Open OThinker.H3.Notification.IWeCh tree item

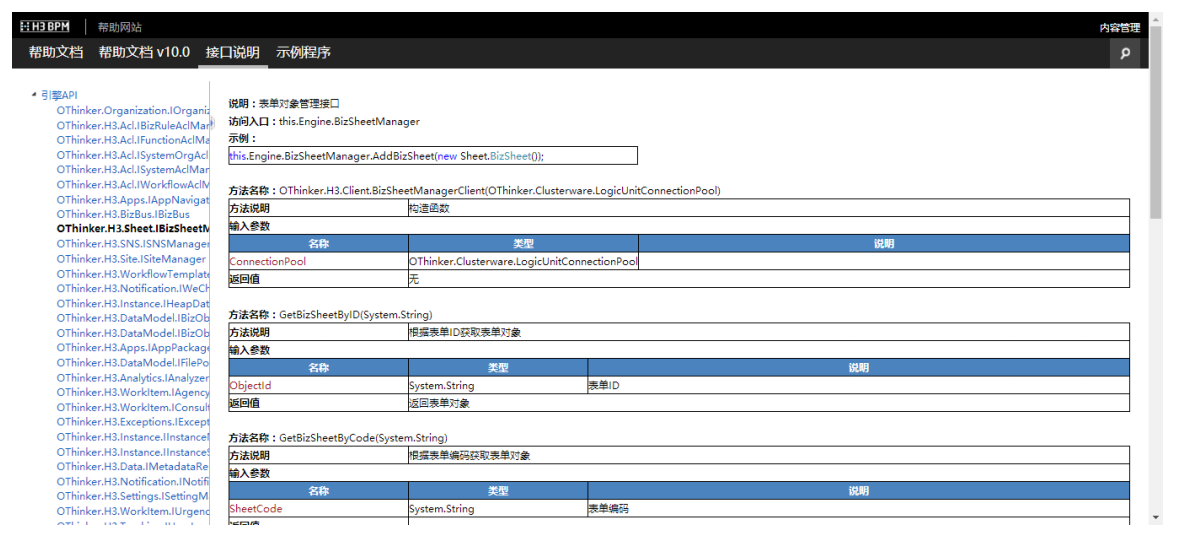click(132, 288)
